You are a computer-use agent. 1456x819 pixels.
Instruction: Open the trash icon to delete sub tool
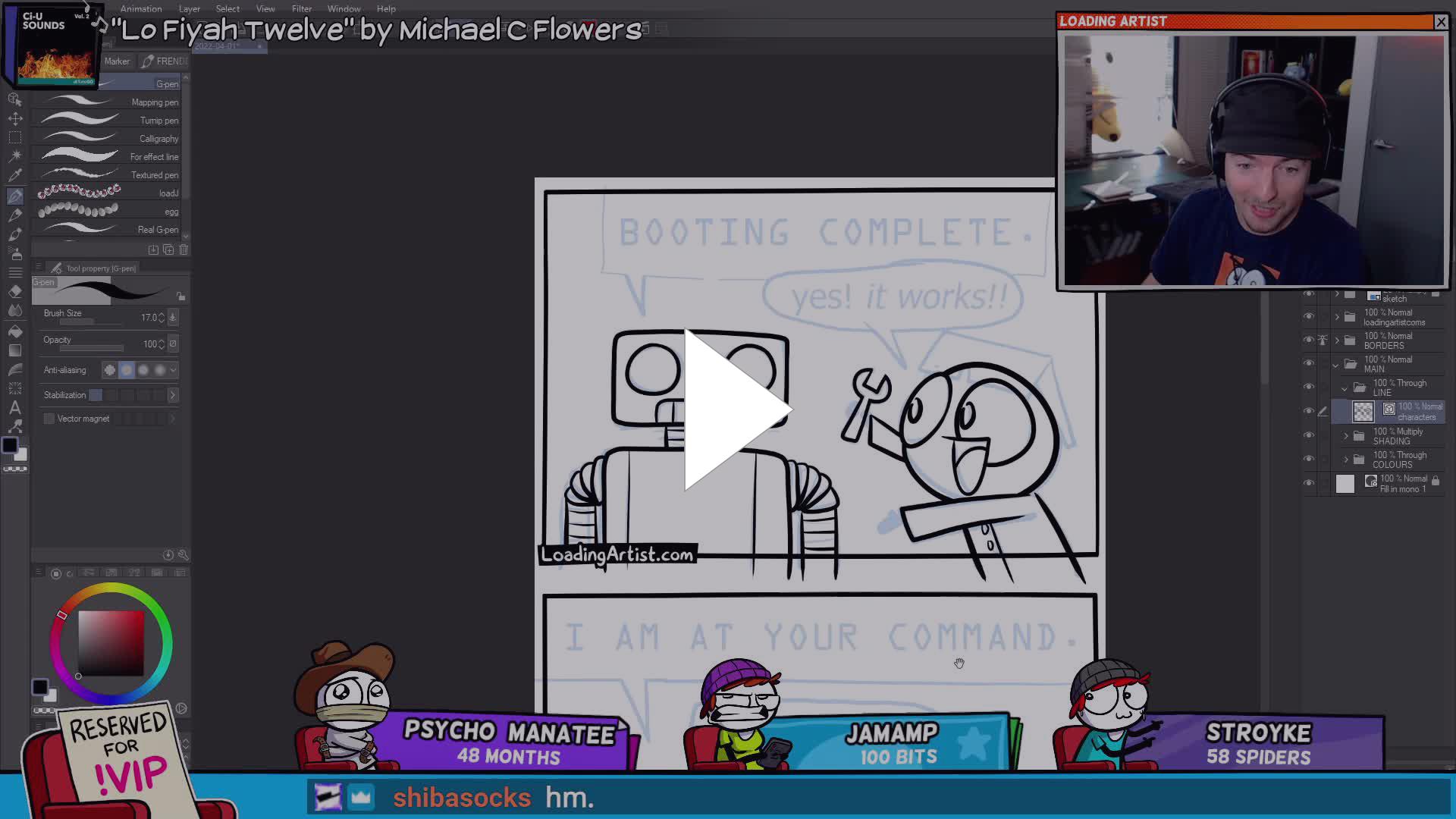point(184,249)
